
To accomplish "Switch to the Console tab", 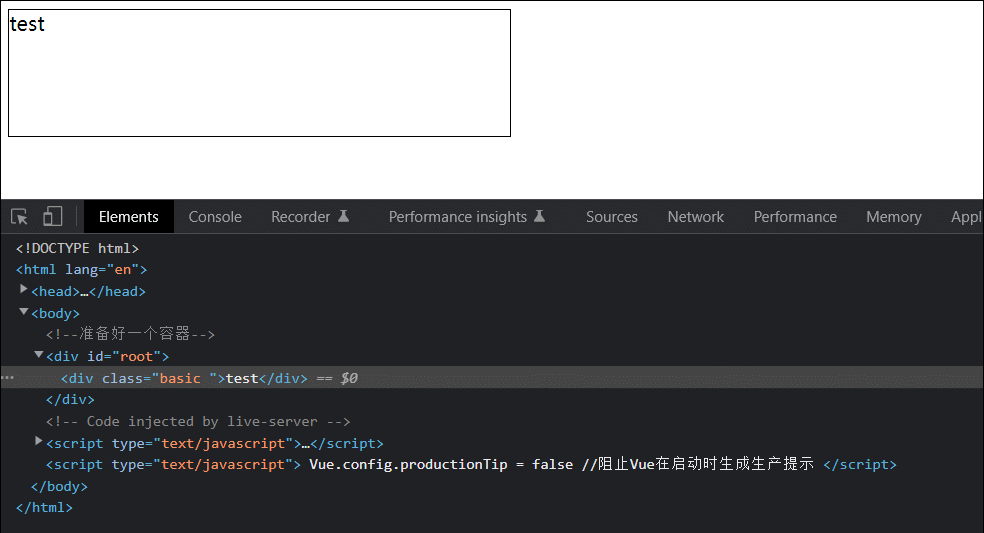I will coord(215,217).
